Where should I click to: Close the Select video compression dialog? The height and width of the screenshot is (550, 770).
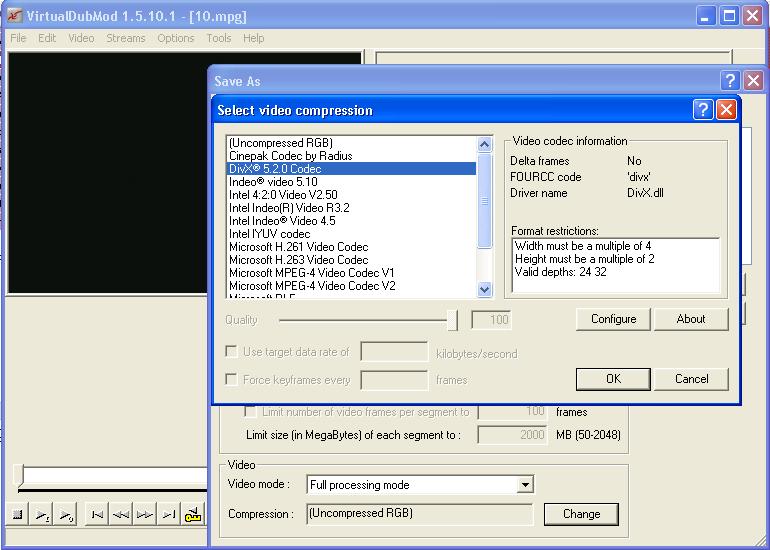click(726, 110)
